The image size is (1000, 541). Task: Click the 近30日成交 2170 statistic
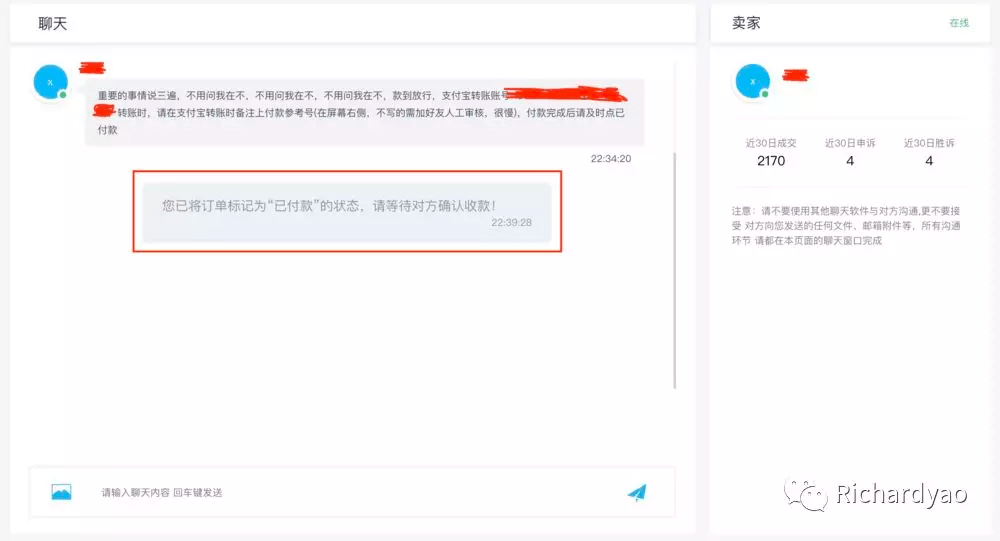[x=771, y=153]
